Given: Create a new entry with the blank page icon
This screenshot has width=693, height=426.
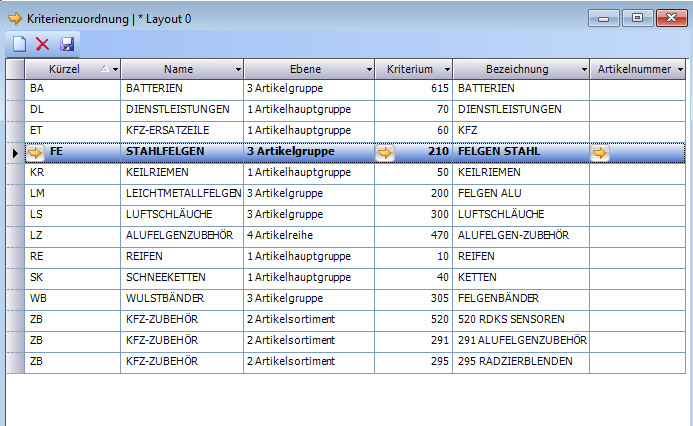Looking at the screenshot, I should coord(18,43).
